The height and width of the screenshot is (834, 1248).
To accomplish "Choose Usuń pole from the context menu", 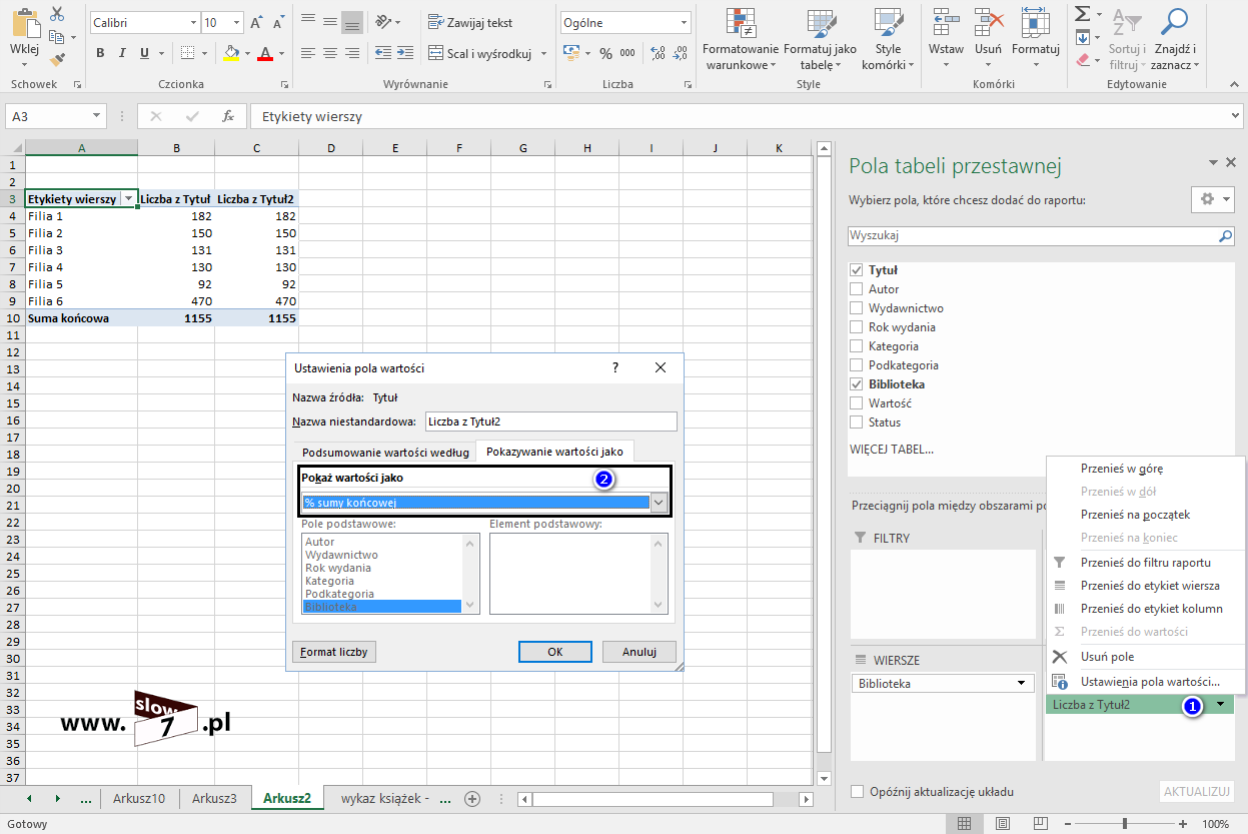I will [1146, 656].
